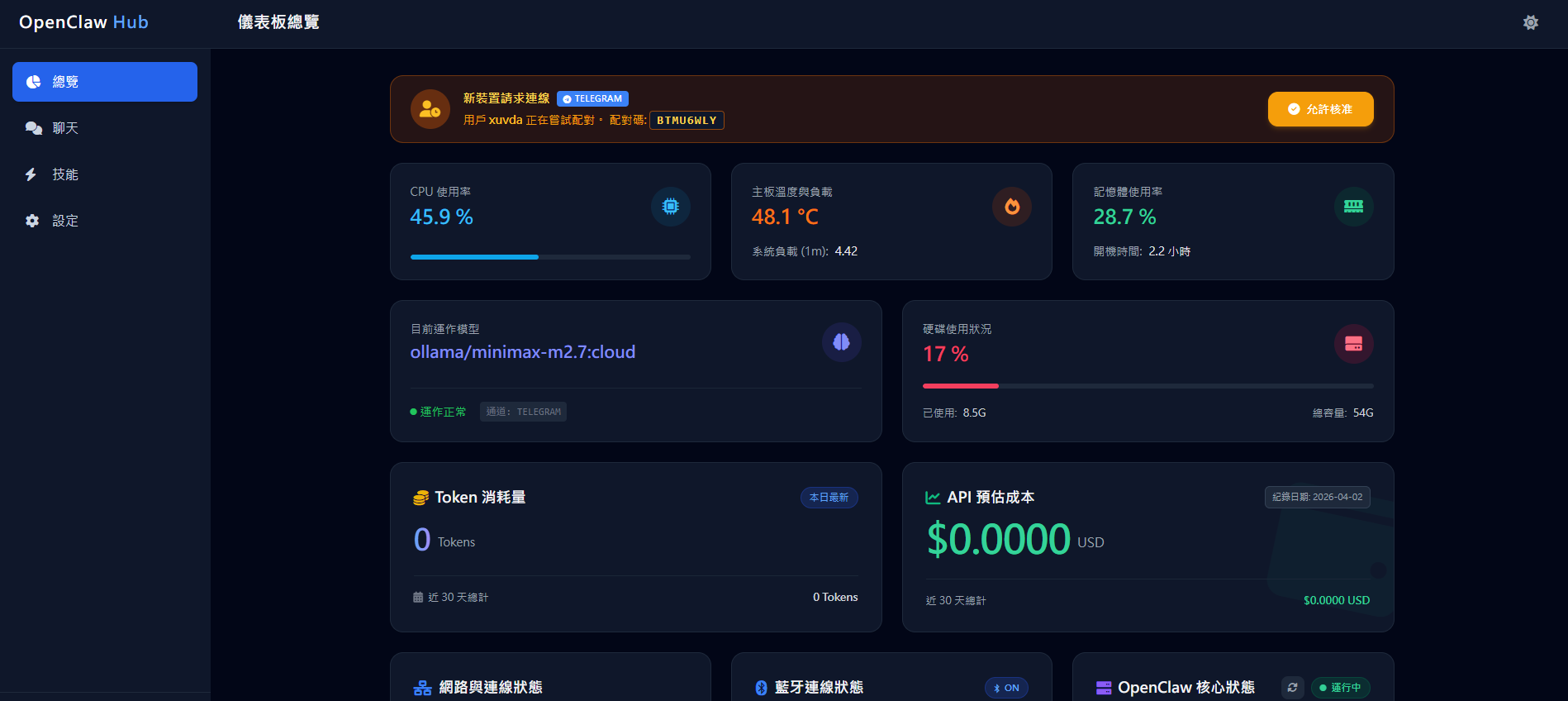Image resolution: width=1568 pixels, height=701 pixels.
Task: Click the pie chart icon next to 總覽
Action: click(33, 82)
